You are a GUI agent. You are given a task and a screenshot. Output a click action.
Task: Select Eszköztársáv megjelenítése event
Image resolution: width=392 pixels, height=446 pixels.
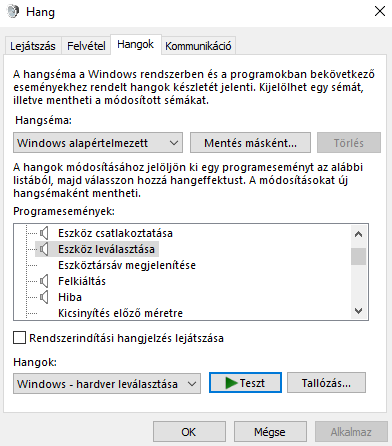(x=127, y=265)
